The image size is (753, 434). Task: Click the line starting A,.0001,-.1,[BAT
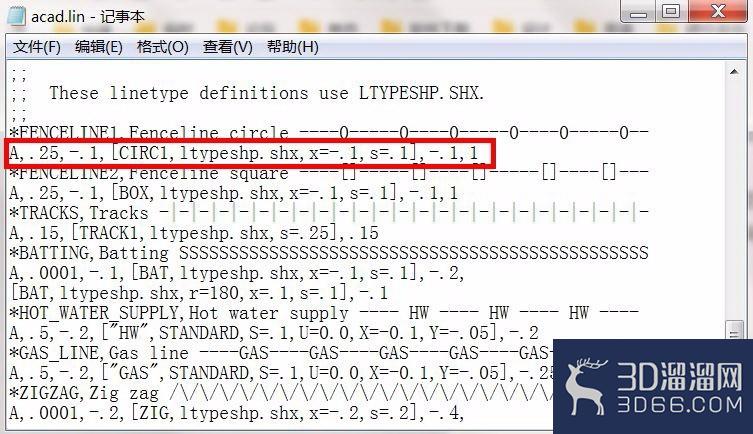pyautogui.click(x=237, y=273)
